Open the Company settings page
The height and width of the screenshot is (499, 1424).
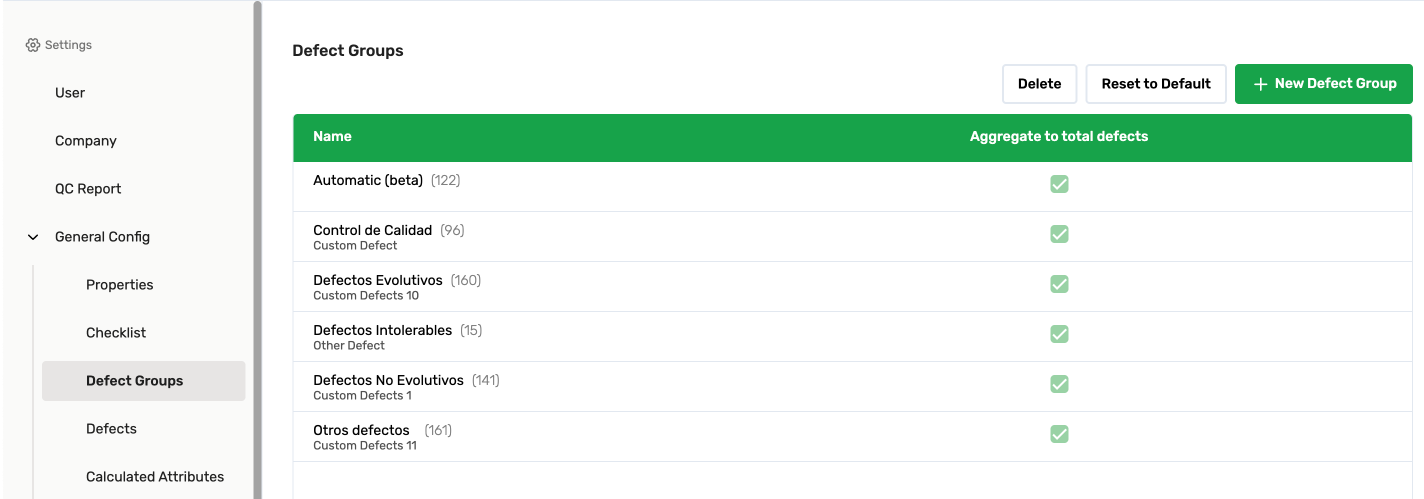tap(86, 141)
